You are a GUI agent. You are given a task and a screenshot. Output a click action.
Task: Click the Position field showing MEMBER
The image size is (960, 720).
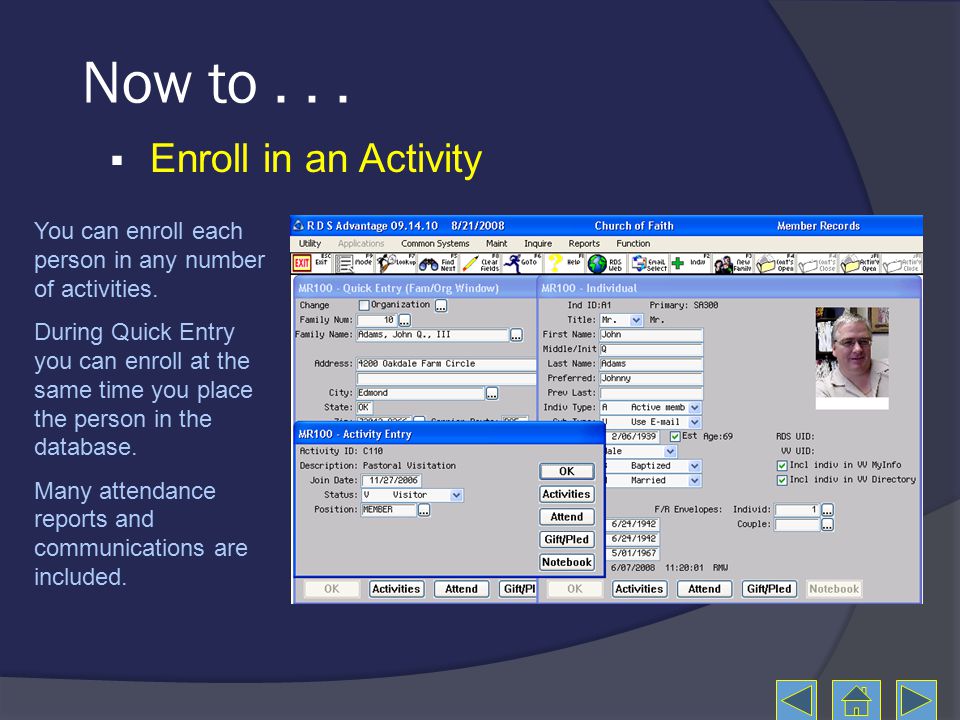[389, 510]
